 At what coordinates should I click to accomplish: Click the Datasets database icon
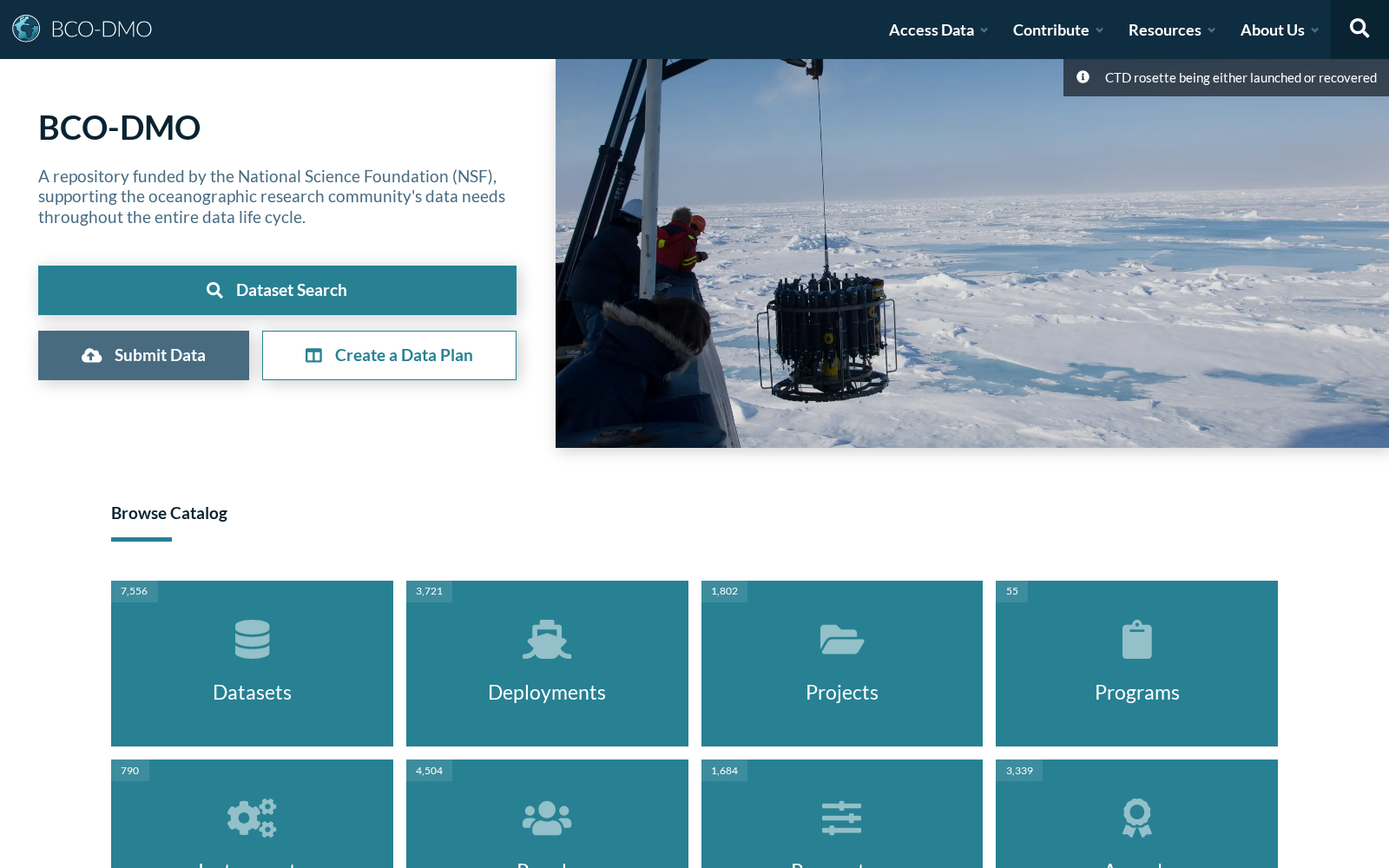252,640
